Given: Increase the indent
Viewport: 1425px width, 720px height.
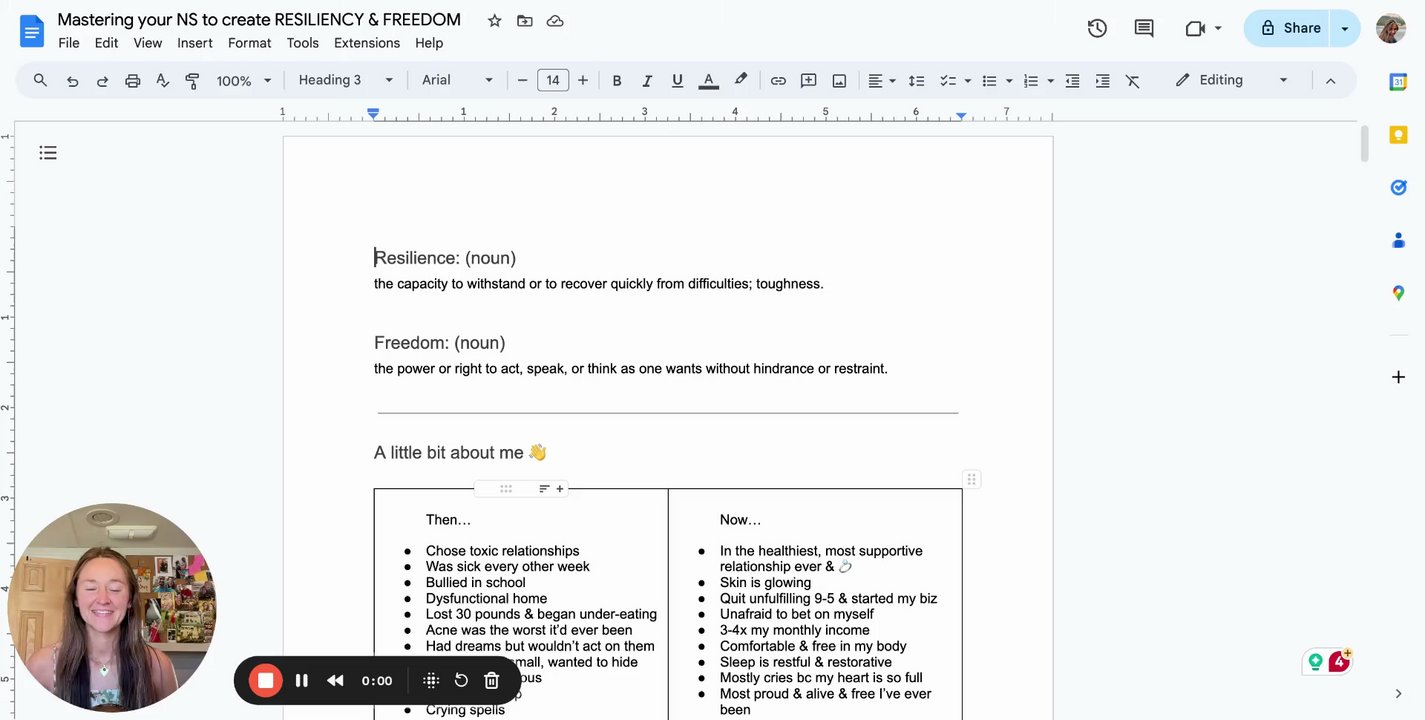Looking at the screenshot, I should (x=1102, y=80).
